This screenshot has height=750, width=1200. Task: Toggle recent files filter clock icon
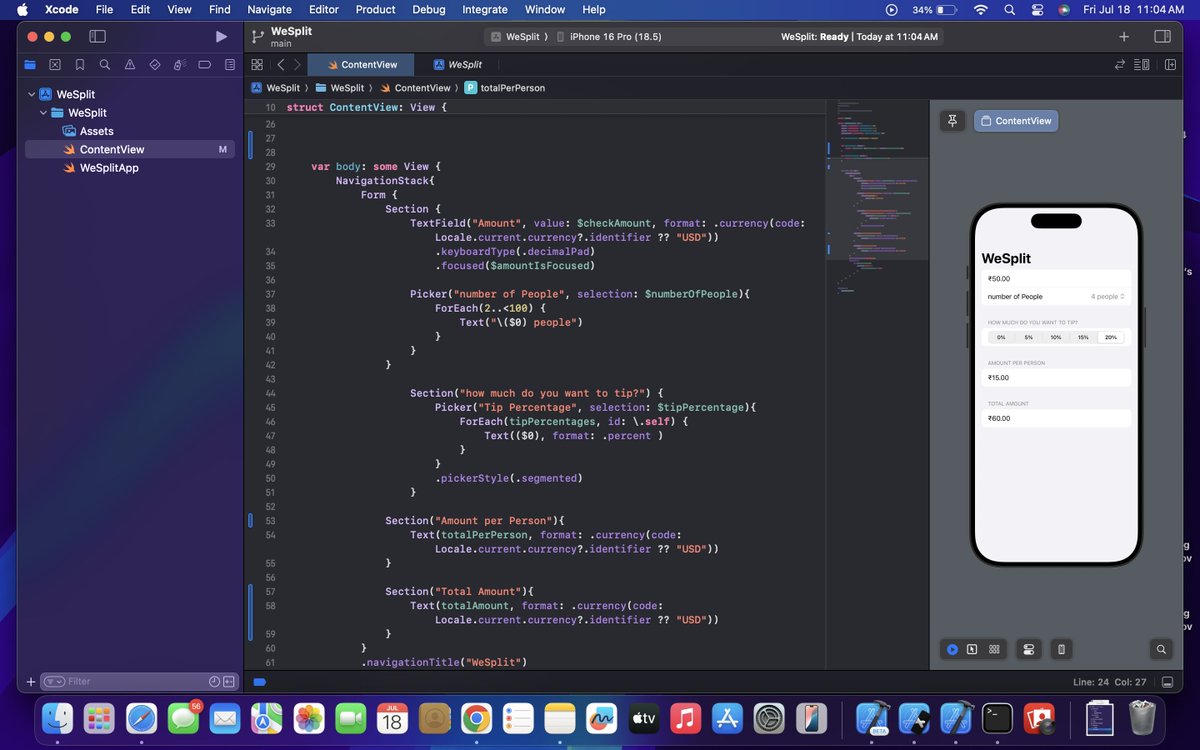point(214,682)
